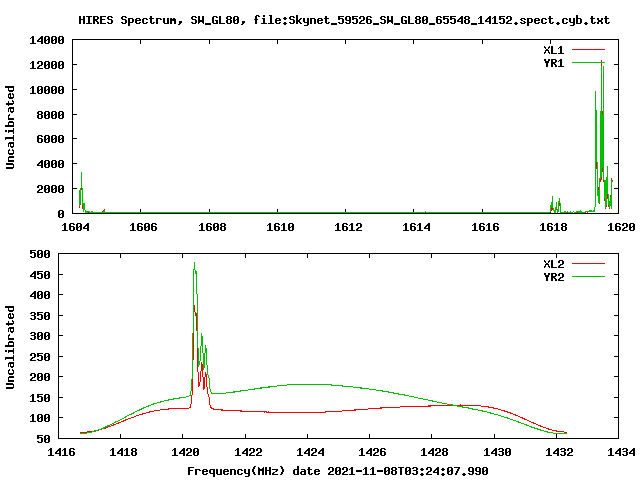Click the 6000 y-axis tick label
This screenshot has height=480, width=640.
point(51,139)
